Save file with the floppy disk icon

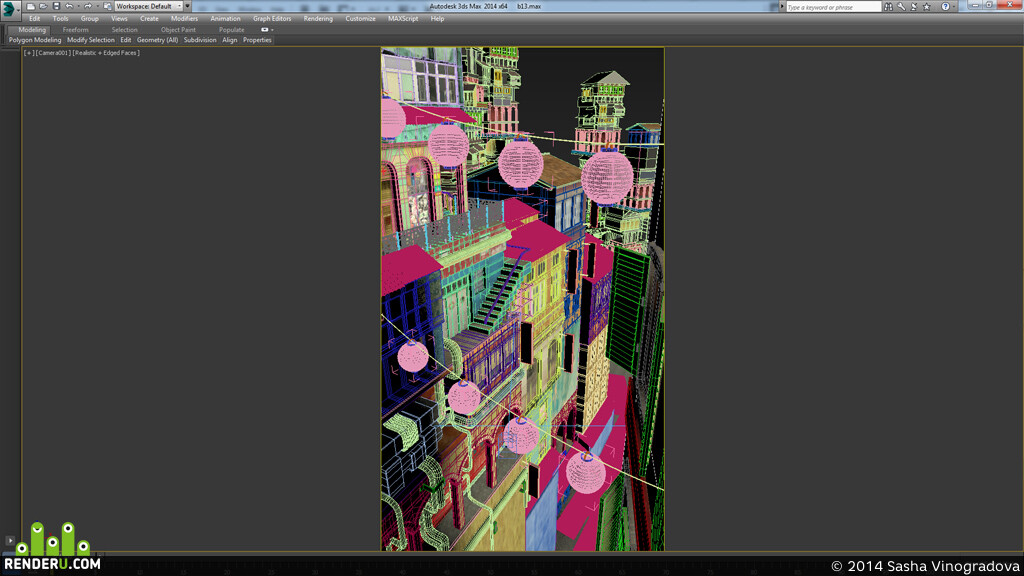56,6
